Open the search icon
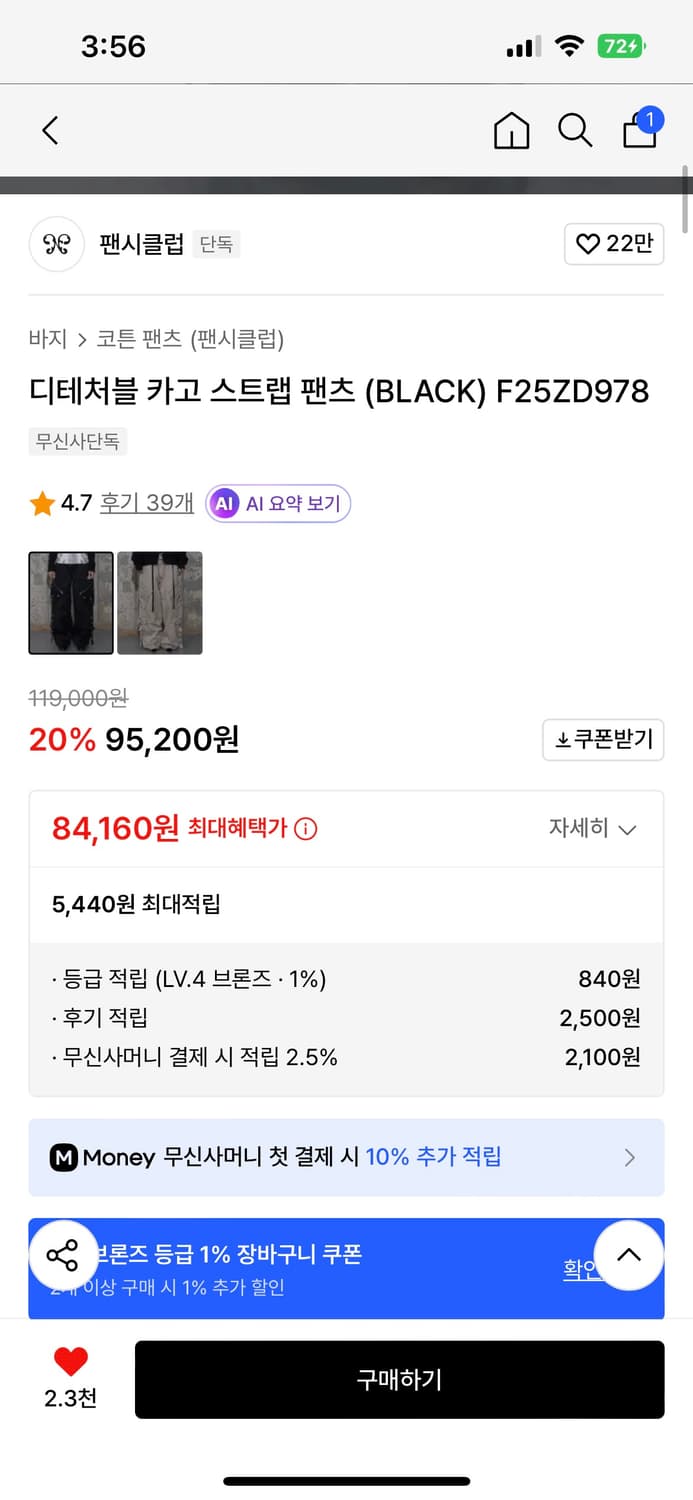693x1500 pixels. pyautogui.click(x=575, y=130)
